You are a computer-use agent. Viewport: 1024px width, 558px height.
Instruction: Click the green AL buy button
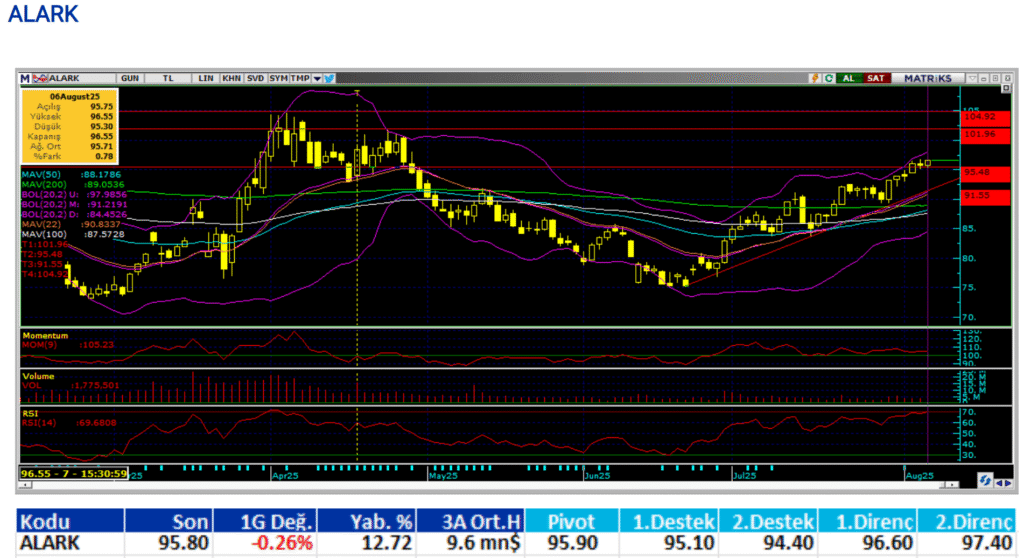(848, 78)
